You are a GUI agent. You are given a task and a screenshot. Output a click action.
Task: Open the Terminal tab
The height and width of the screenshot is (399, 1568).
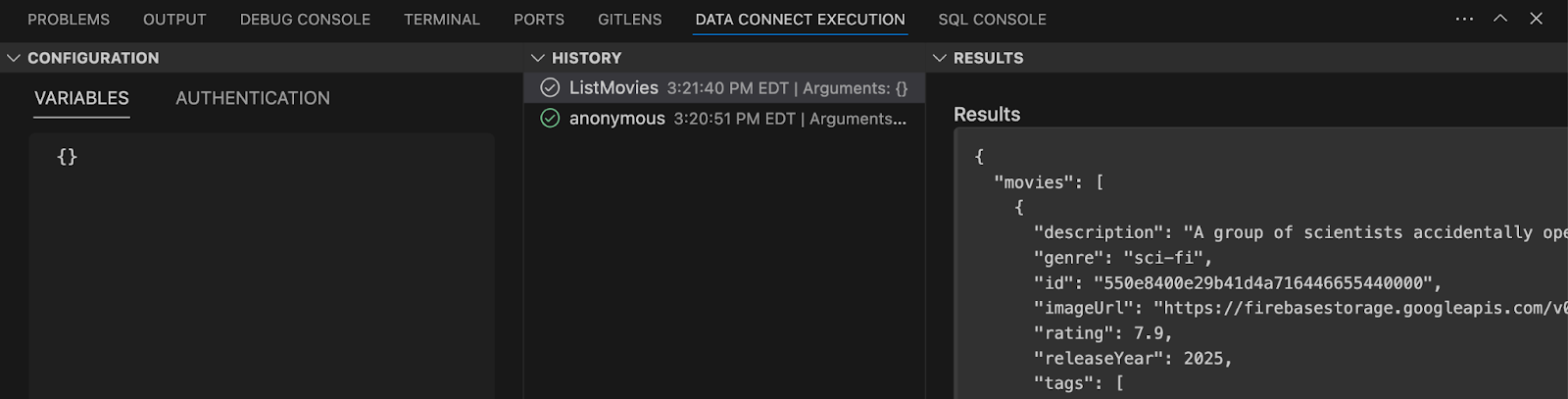click(442, 19)
